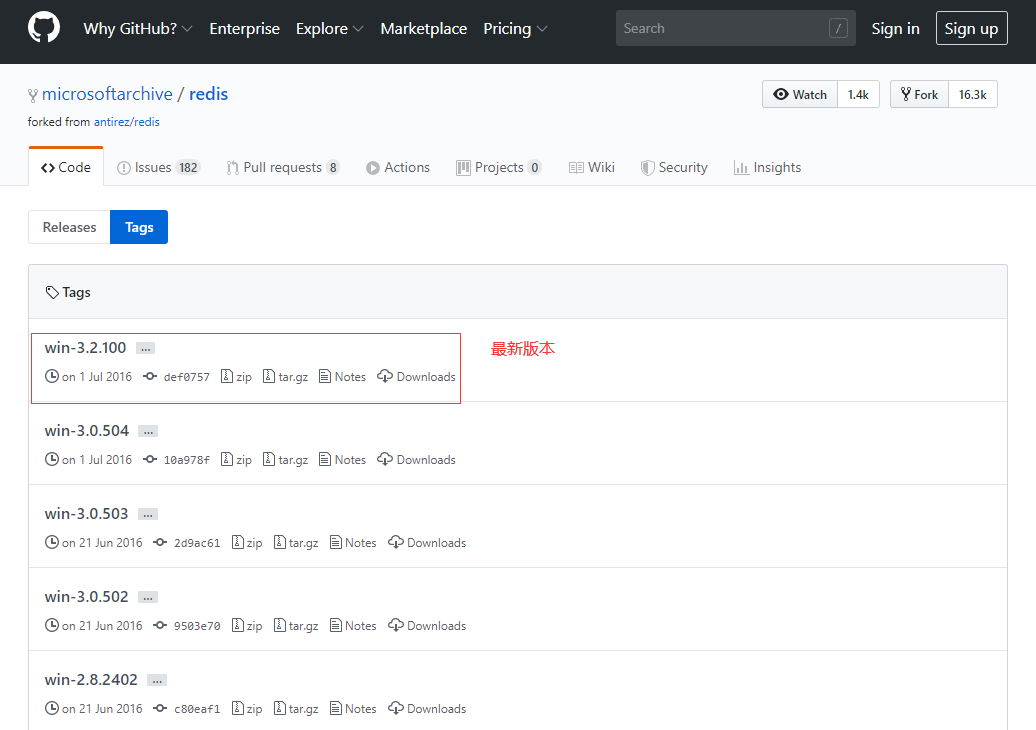The width and height of the screenshot is (1036, 730).
Task: Switch to the Wiki tab
Action: coord(592,167)
